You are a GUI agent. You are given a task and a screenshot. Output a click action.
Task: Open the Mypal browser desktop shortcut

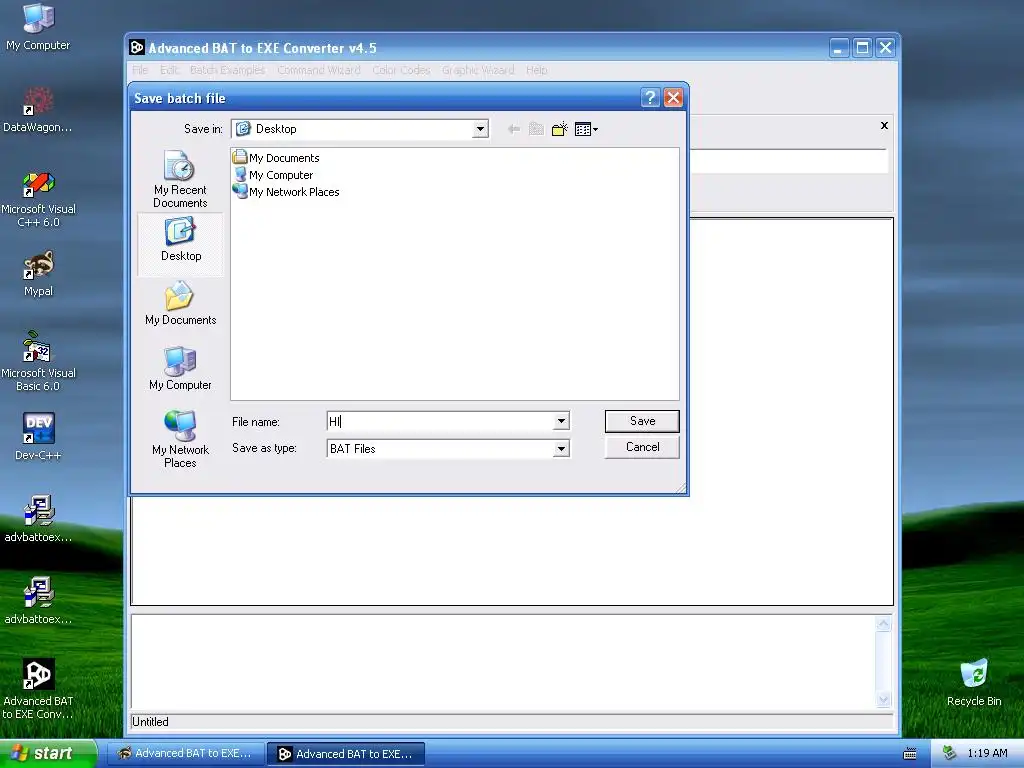tap(38, 274)
